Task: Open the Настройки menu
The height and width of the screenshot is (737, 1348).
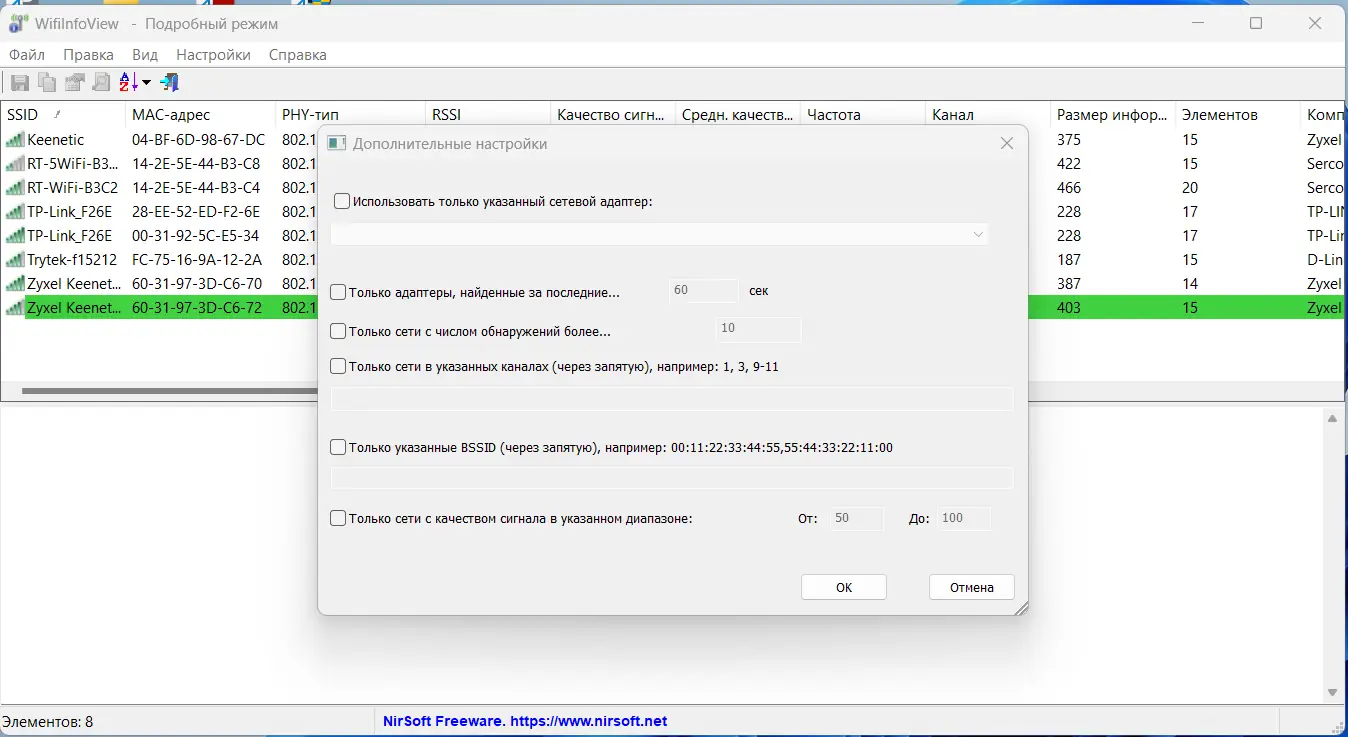Action: point(213,55)
